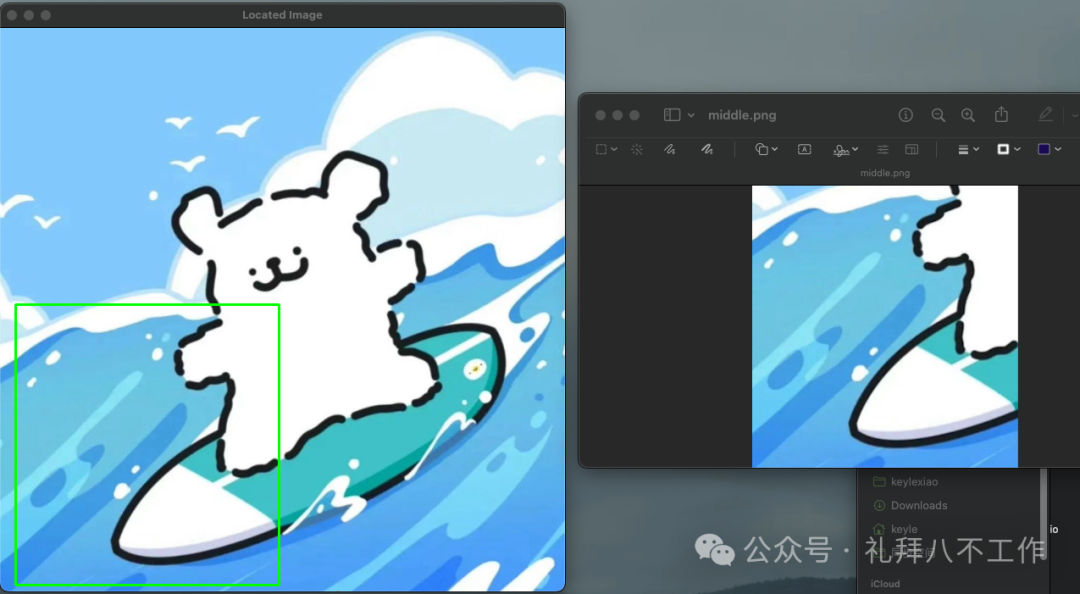The height and width of the screenshot is (594, 1080).
Task: Open the Adjust Size tool
Action: coord(912,149)
